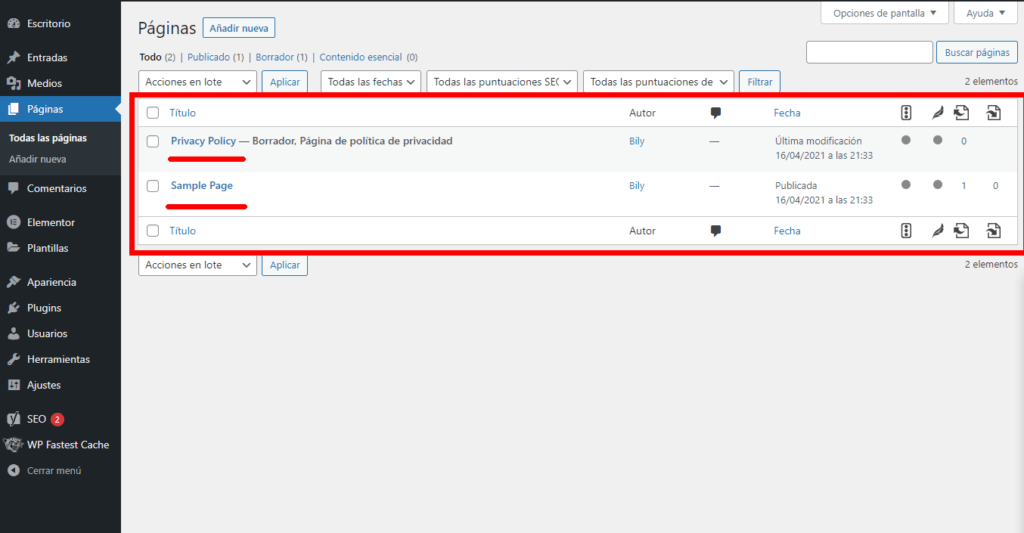Open the Todas las fechas dropdown
The height and width of the screenshot is (533, 1024).
tap(370, 82)
